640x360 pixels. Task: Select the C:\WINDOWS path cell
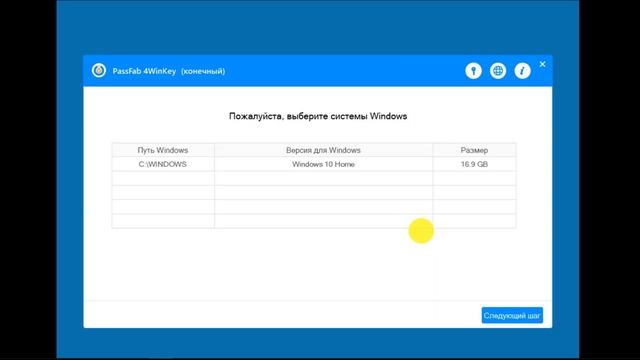point(163,164)
